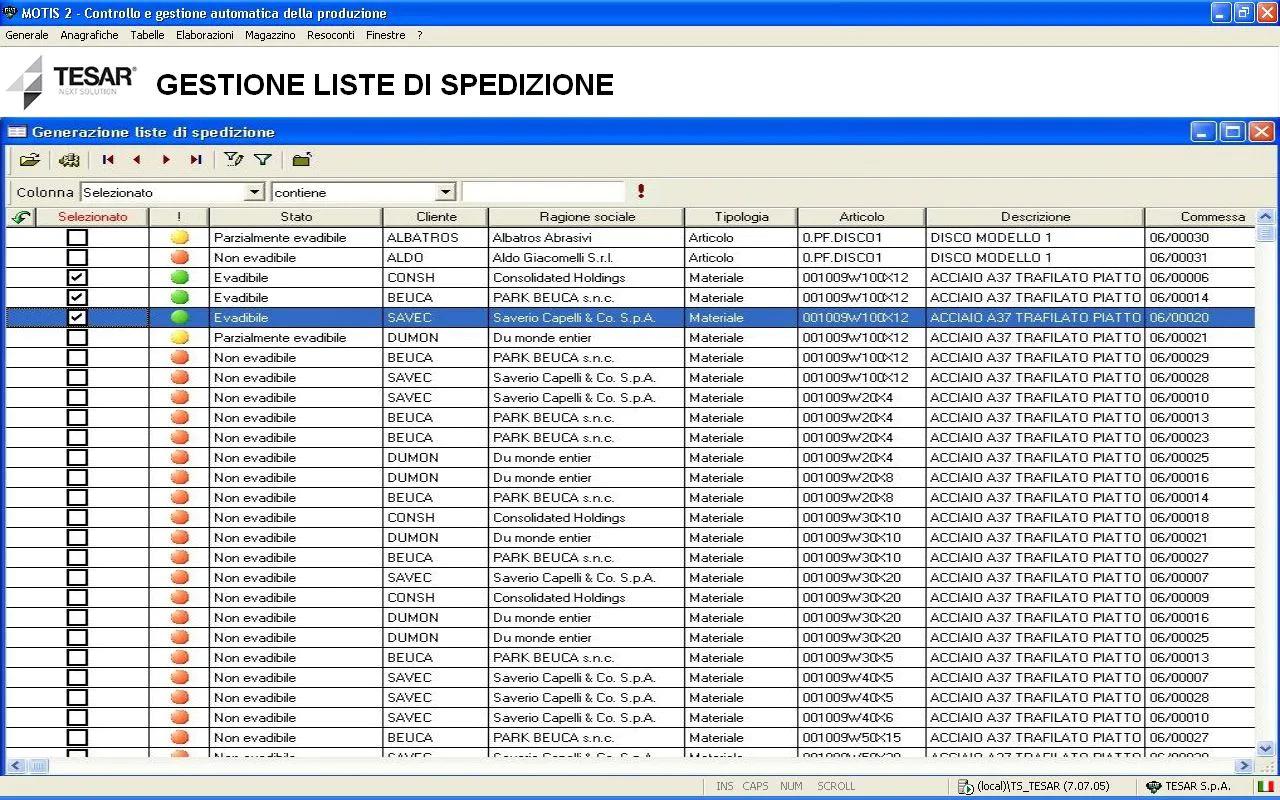Go to last record arrow
The height and width of the screenshot is (800, 1280).
(x=196, y=159)
